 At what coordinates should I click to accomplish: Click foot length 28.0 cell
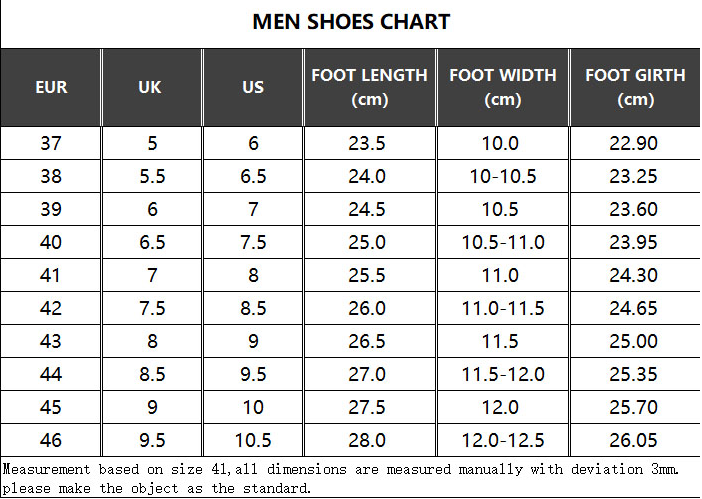[367, 440]
